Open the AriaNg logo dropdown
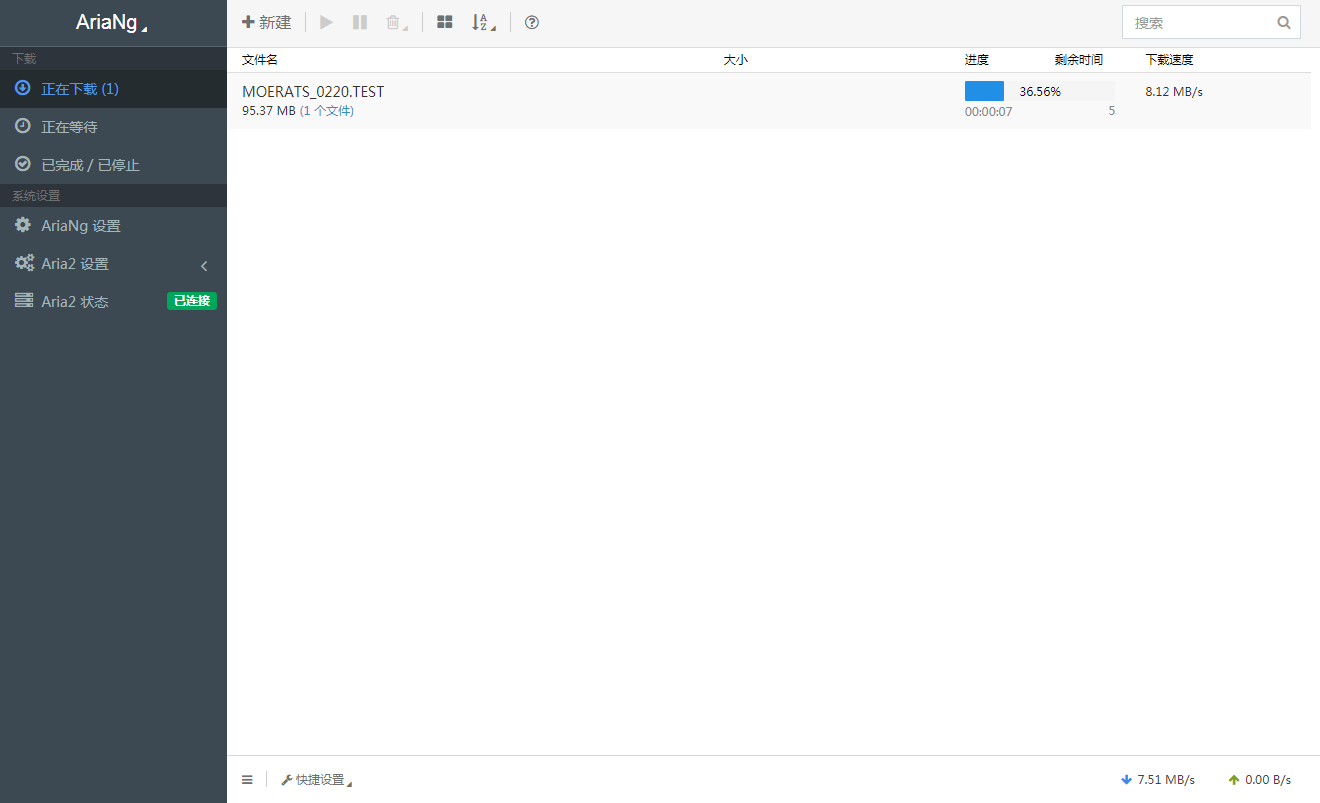This screenshot has width=1320, height=803. coord(112,22)
